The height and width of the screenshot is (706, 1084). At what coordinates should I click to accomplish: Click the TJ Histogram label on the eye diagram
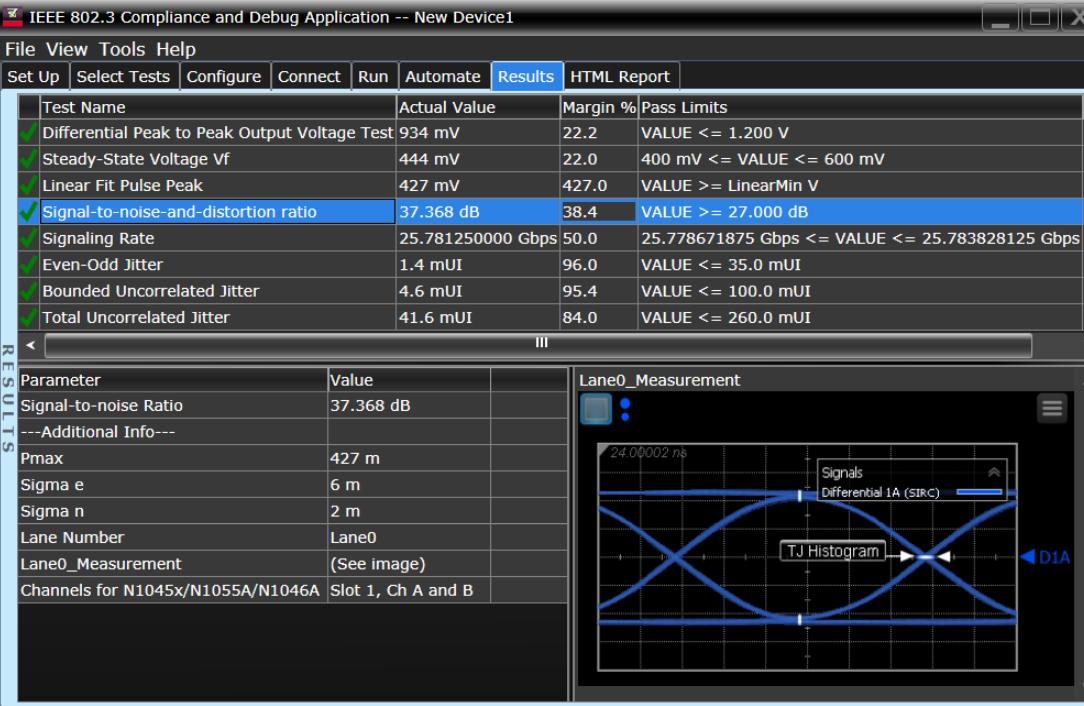[x=832, y=551]
